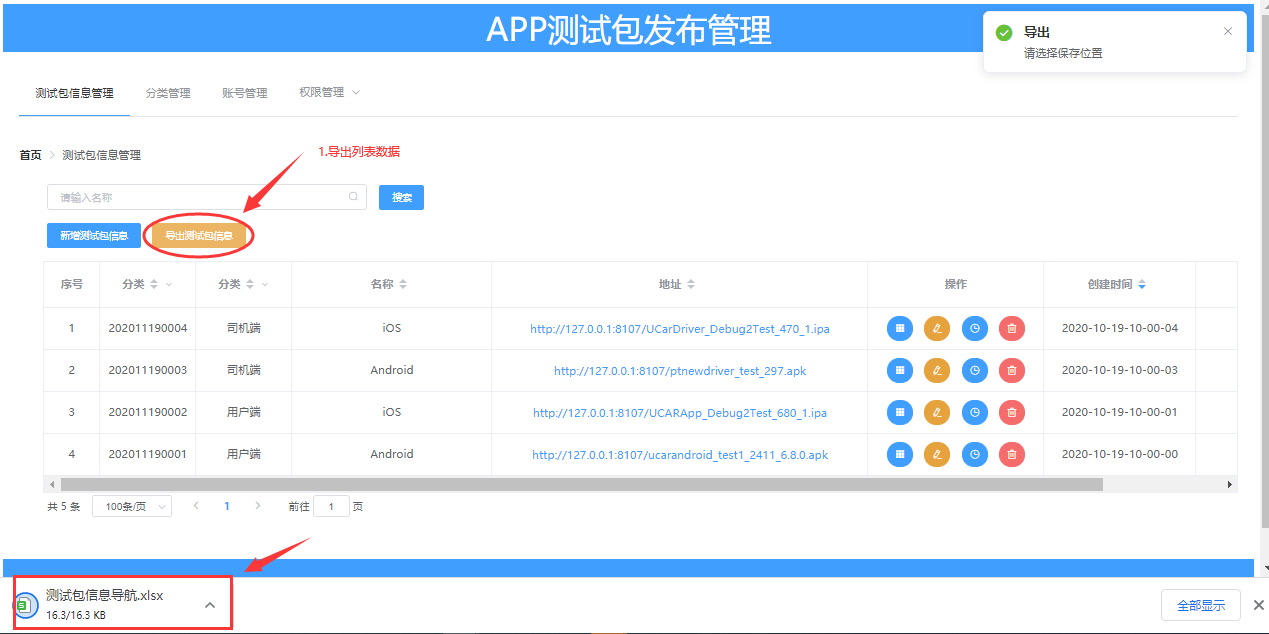The height and width of the screenshot is (634, 1269).
Task: Expand the 权限管理 menu
Action: click(x=329, y=92)
